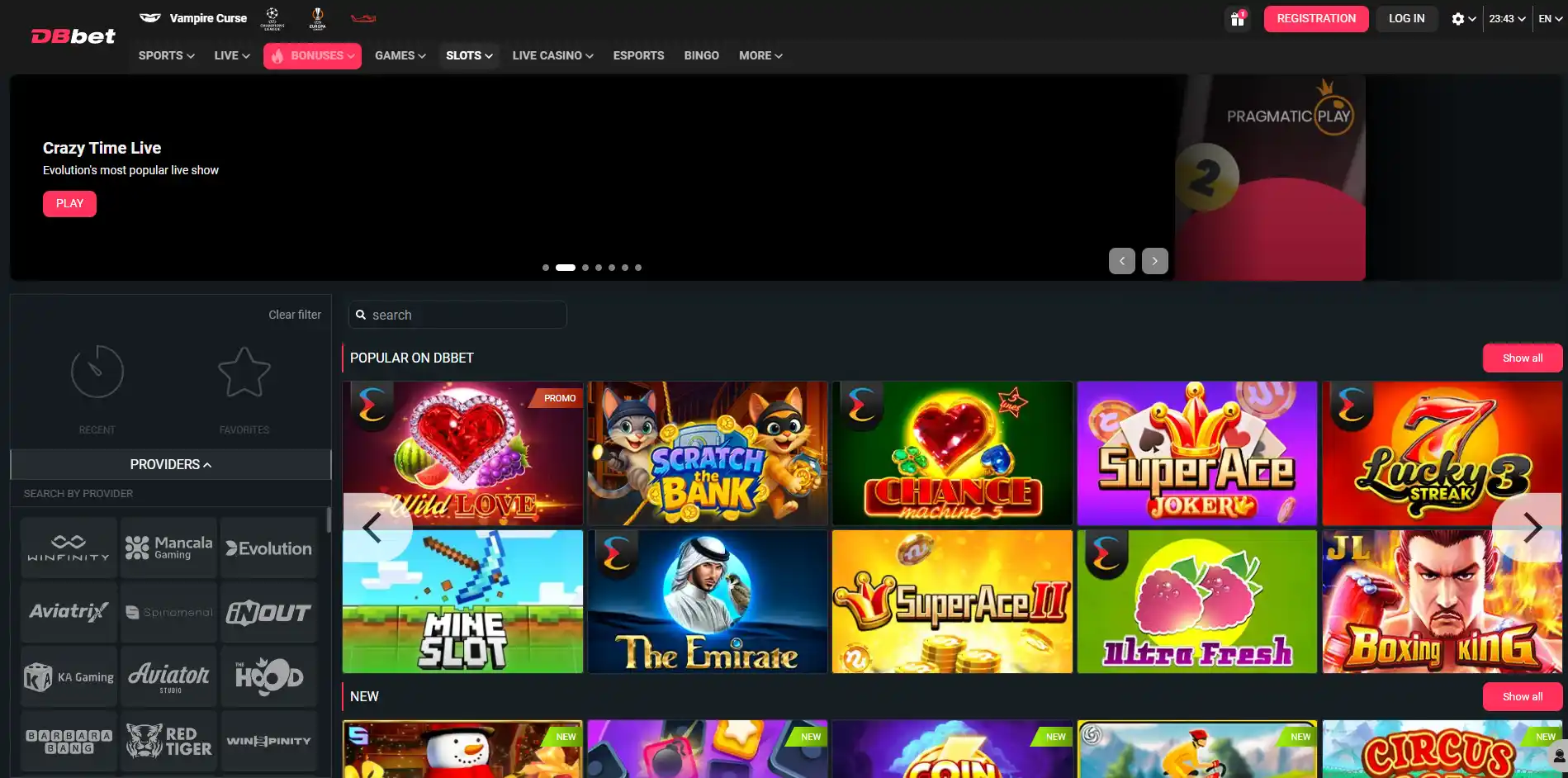
Task: Click the Clear filter link
Action: click(295, 315)
